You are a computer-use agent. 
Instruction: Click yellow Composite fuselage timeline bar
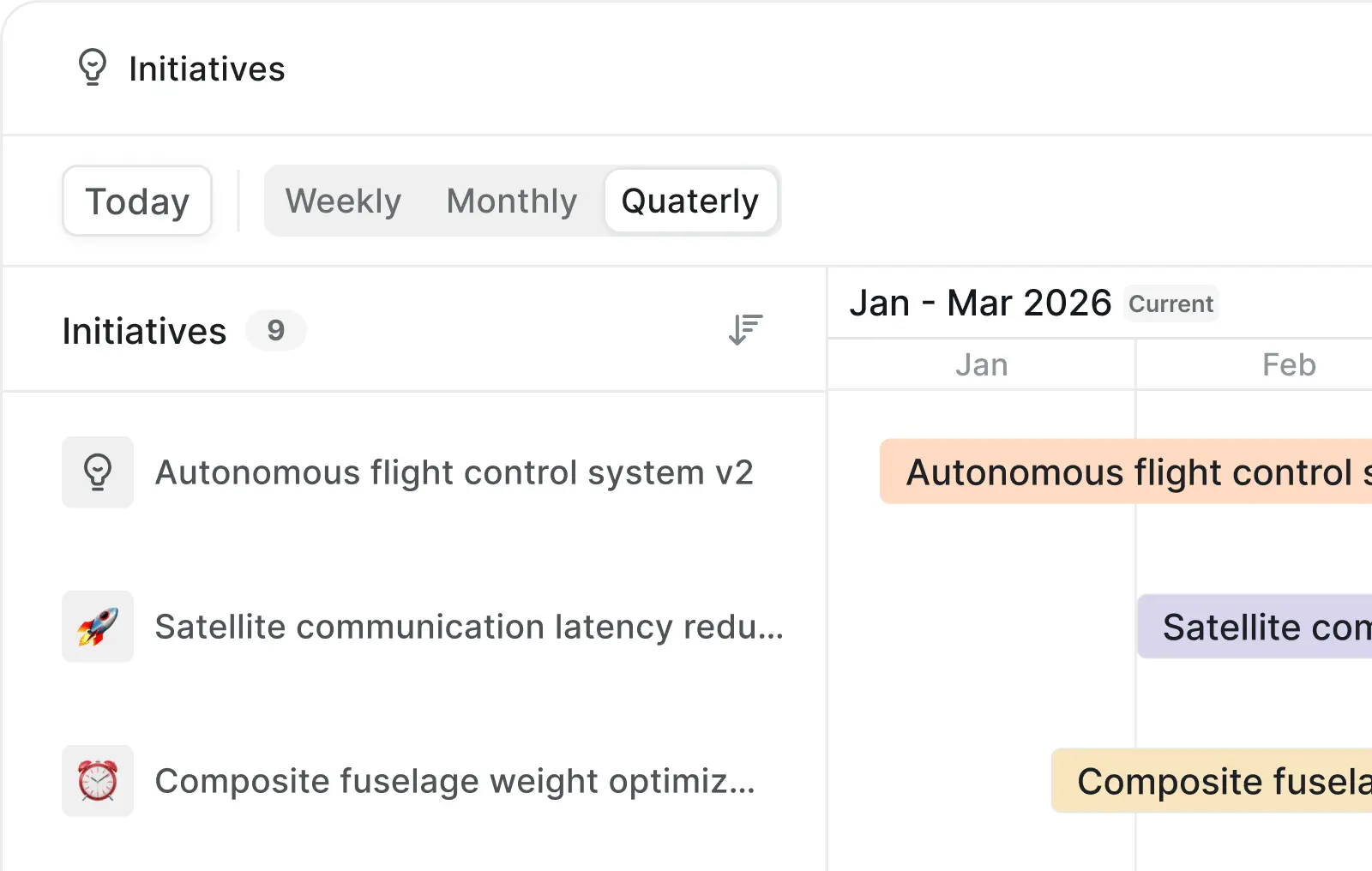click(x=1213, y=781)
